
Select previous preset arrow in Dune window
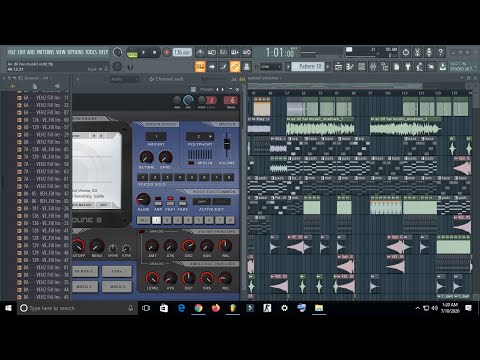217,89
